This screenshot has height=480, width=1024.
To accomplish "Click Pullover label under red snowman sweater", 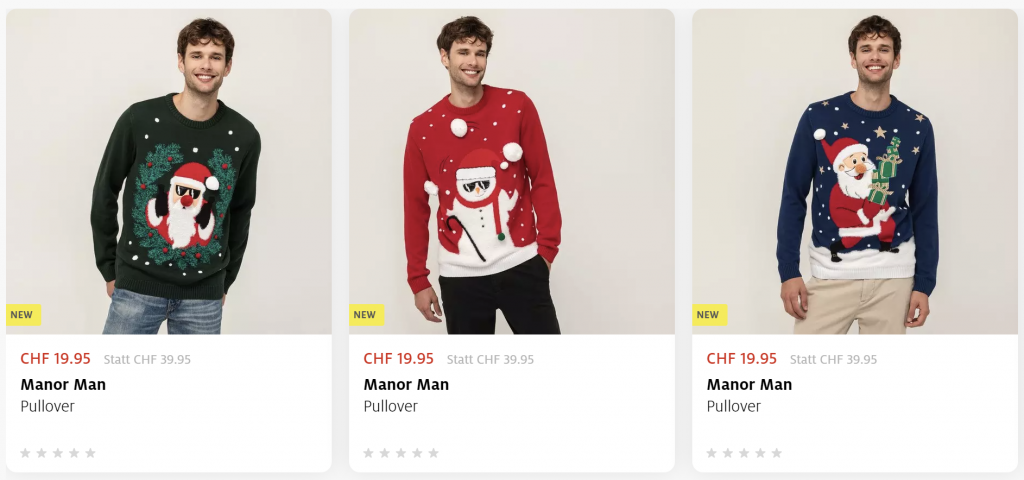I will 390,406.
